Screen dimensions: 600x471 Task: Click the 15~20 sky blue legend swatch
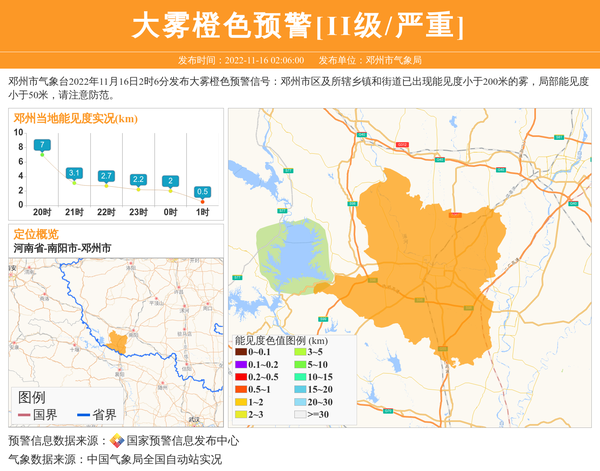(300, 390)
